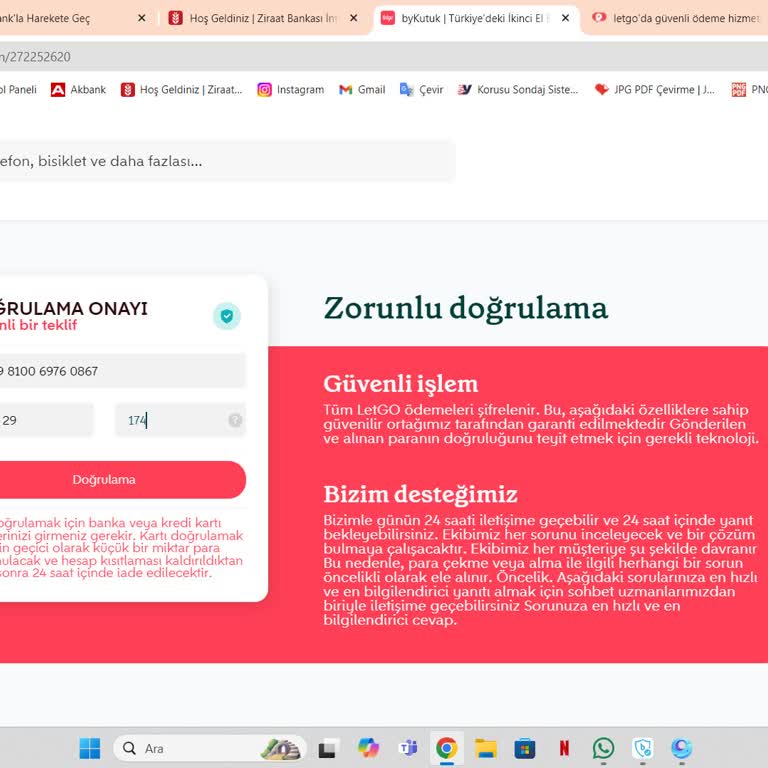Open File Explorer from the taskbar

coord(486,748)
